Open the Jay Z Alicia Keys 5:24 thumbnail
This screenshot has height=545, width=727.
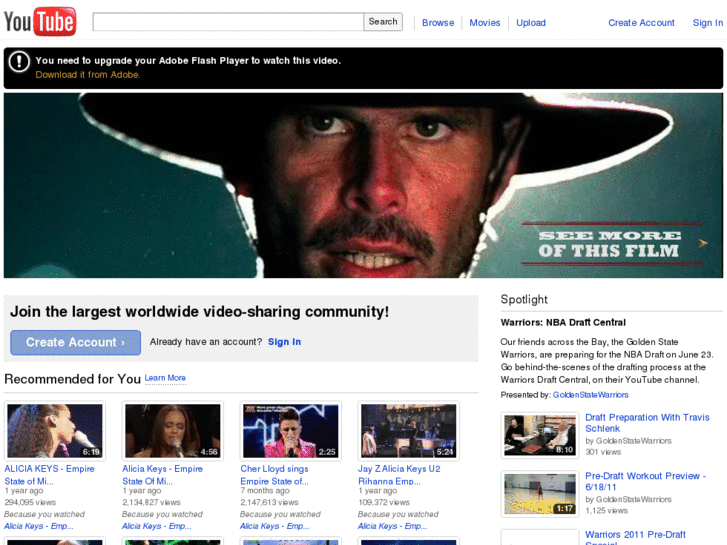[x=408, y=431]
